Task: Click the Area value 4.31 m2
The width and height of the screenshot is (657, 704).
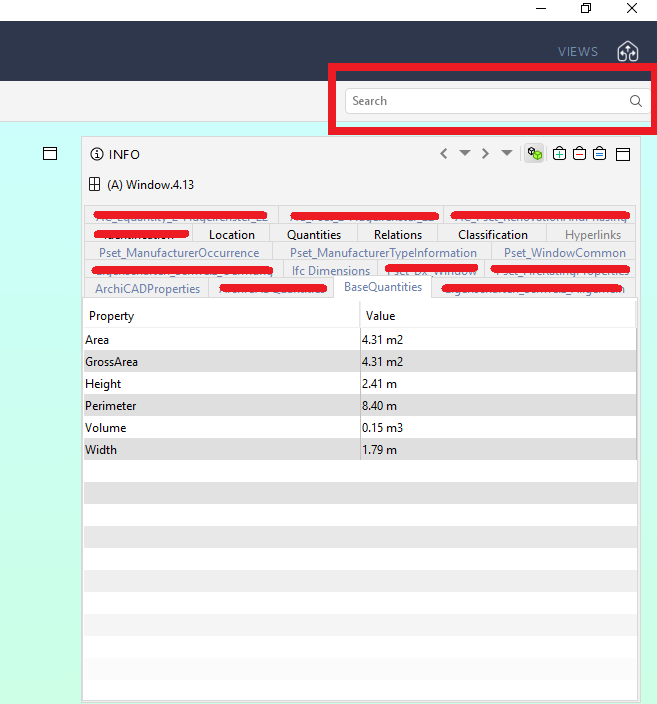Action: pos(382,340)
